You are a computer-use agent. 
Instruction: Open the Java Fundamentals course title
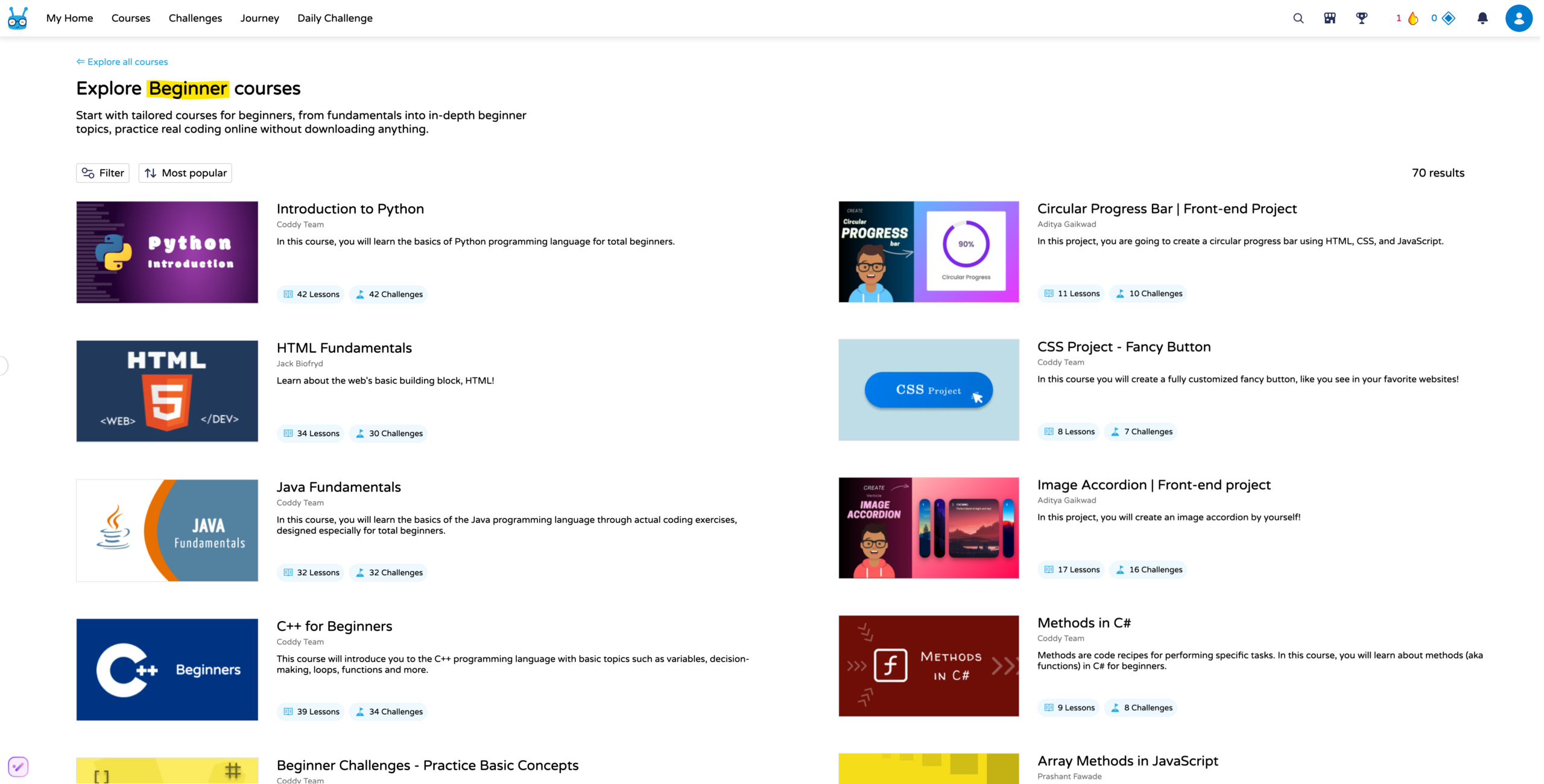pyautogui.click(x=338, y=487)
